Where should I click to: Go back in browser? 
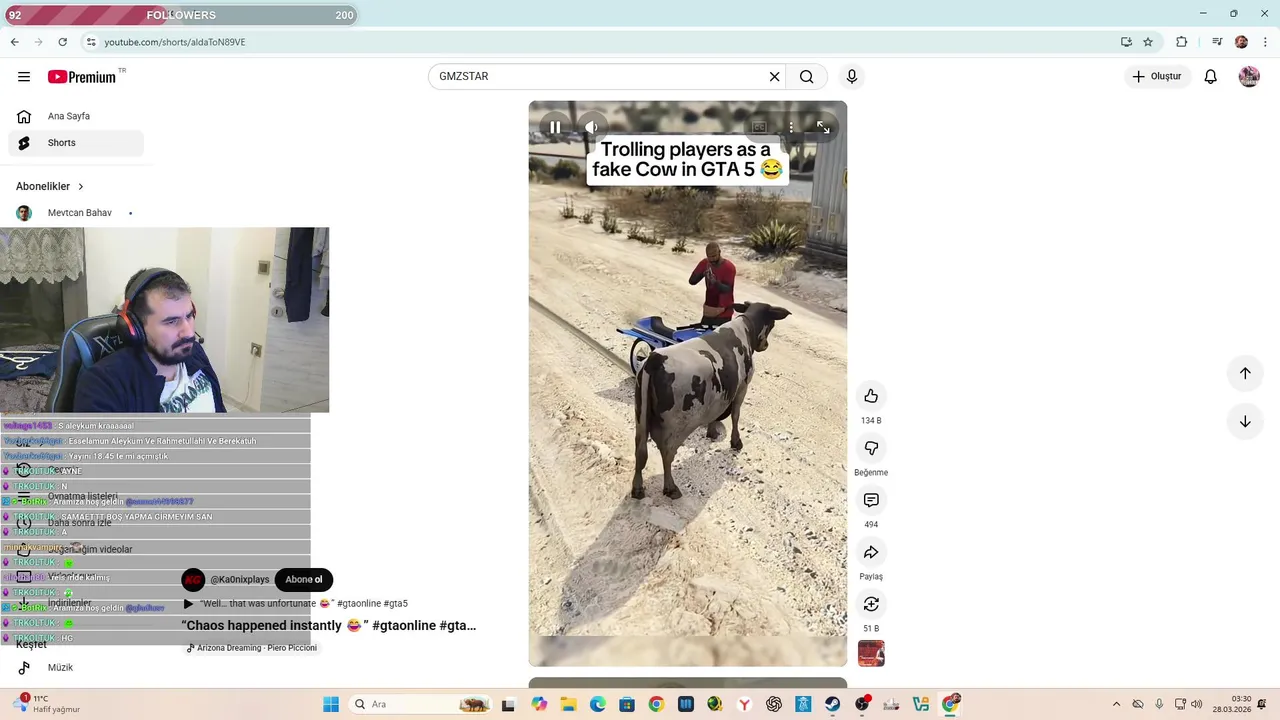point(14,42)
